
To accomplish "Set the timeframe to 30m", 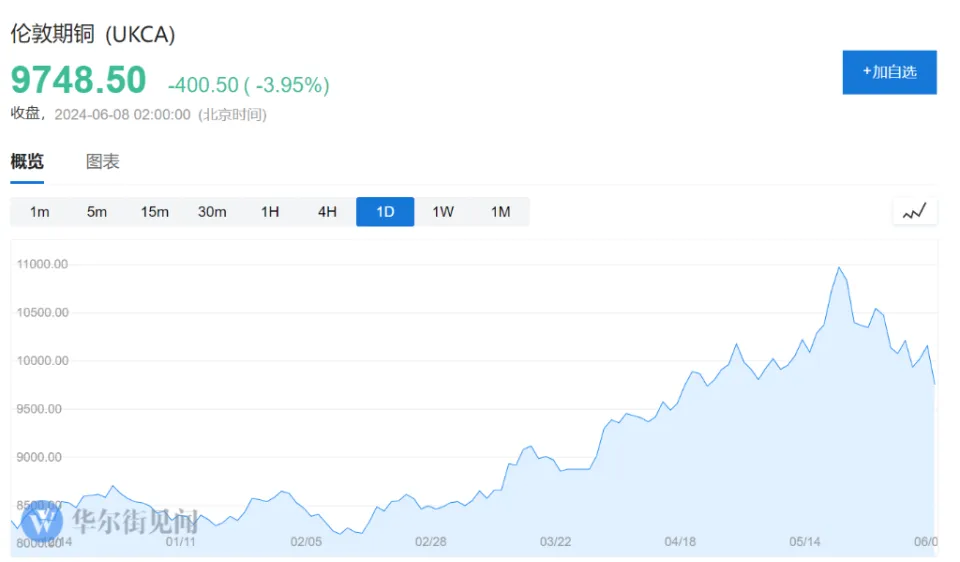I will click(x=212, y=212).
